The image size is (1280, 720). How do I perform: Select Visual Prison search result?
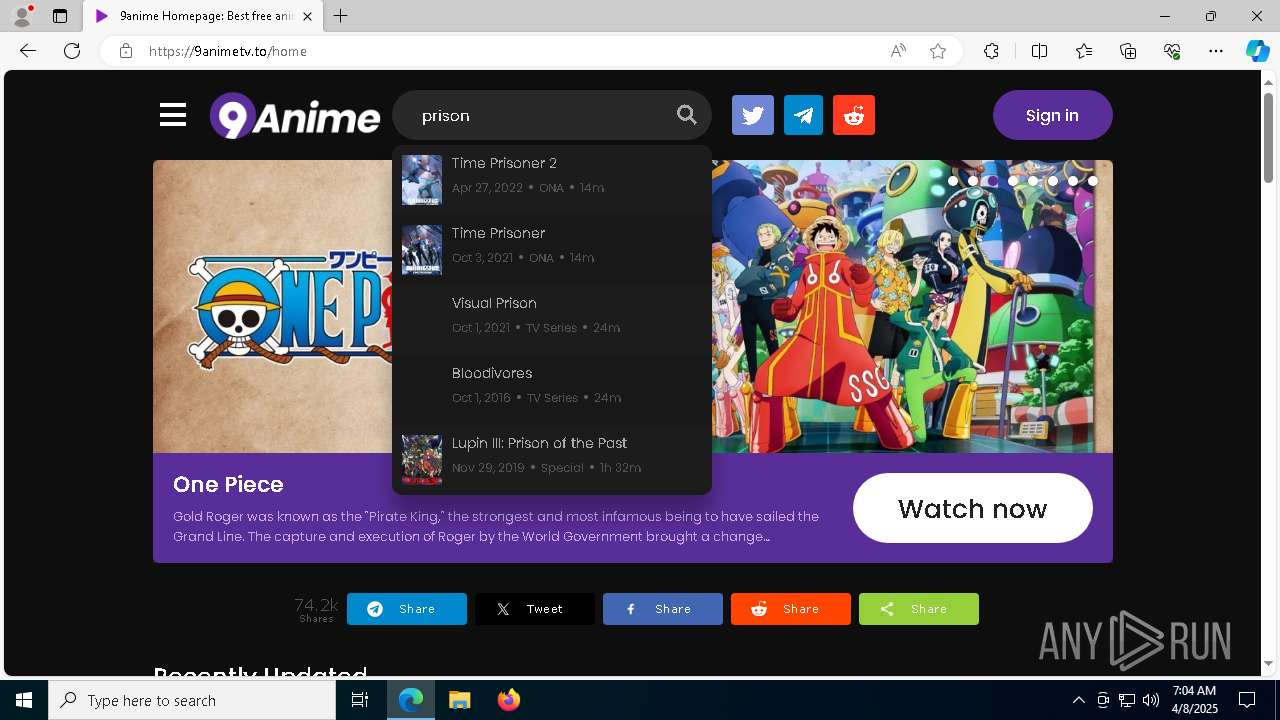pyautogui.click(x=552, y=319)
